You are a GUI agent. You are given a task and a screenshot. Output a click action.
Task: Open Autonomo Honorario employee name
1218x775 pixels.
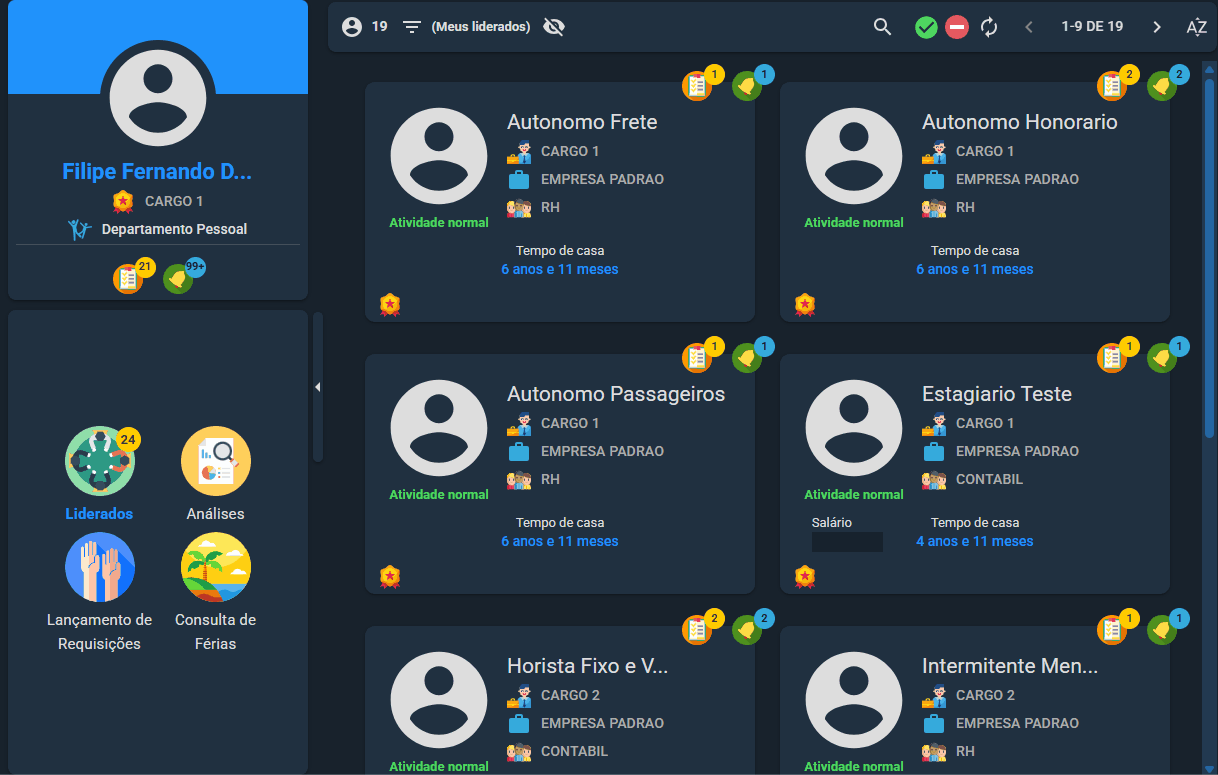pos(1020,122)
